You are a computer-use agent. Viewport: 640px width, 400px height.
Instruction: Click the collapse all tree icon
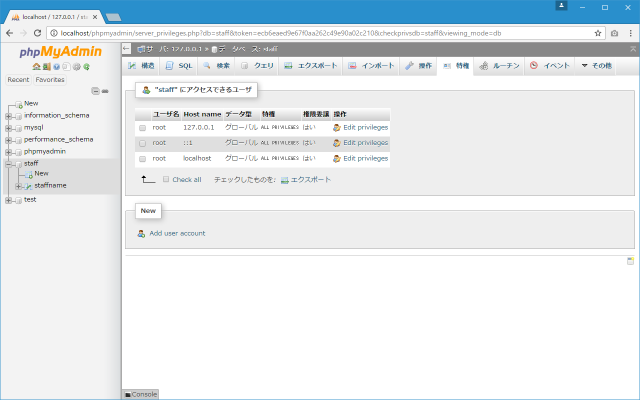pos(95,91)
